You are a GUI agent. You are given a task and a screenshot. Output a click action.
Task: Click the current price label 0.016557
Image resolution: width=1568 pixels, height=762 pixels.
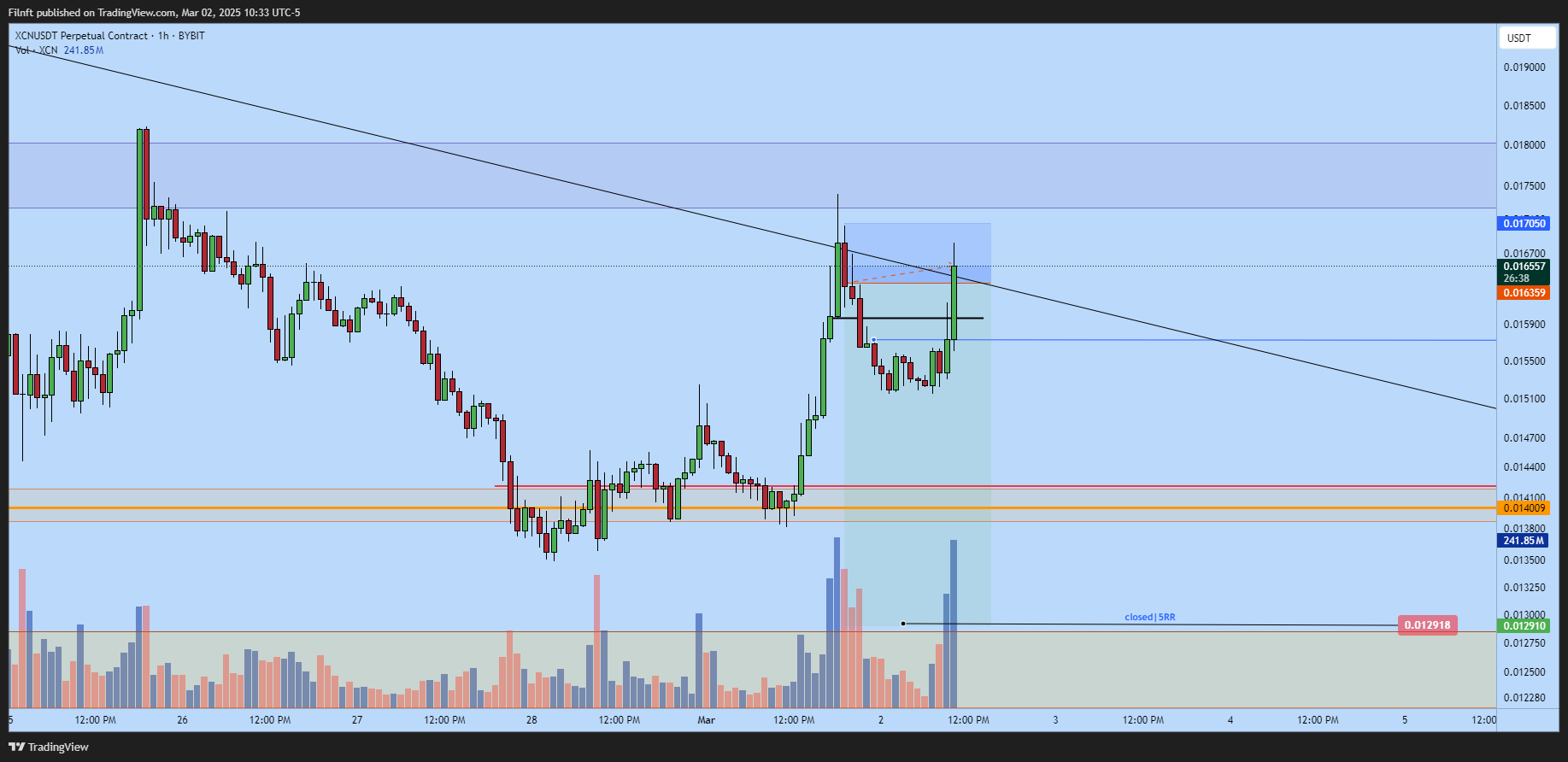(x=1524, y=267)
